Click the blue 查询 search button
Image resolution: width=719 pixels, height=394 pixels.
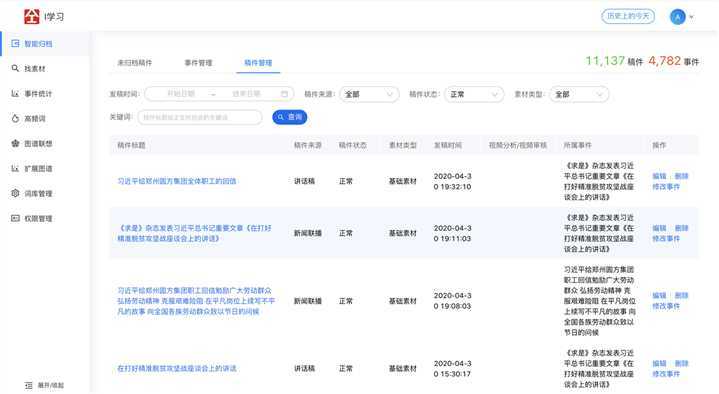289,117
